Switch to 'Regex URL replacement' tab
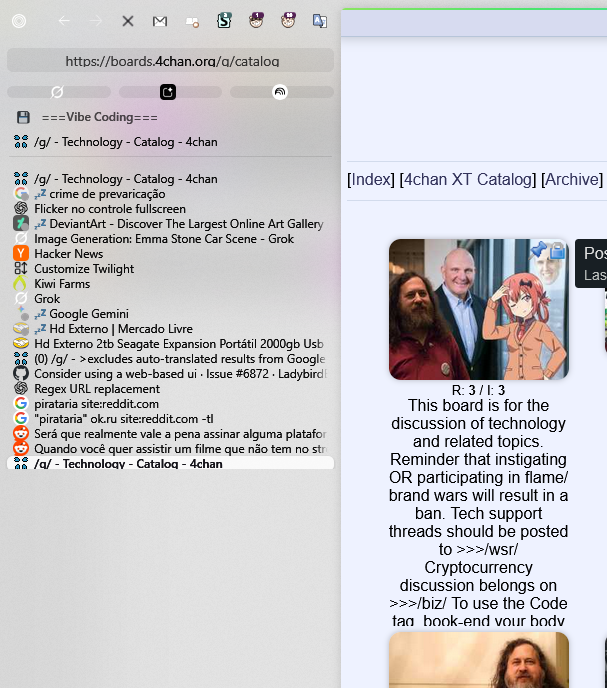Viewport: 607px width, 688px height. (170, 389)
